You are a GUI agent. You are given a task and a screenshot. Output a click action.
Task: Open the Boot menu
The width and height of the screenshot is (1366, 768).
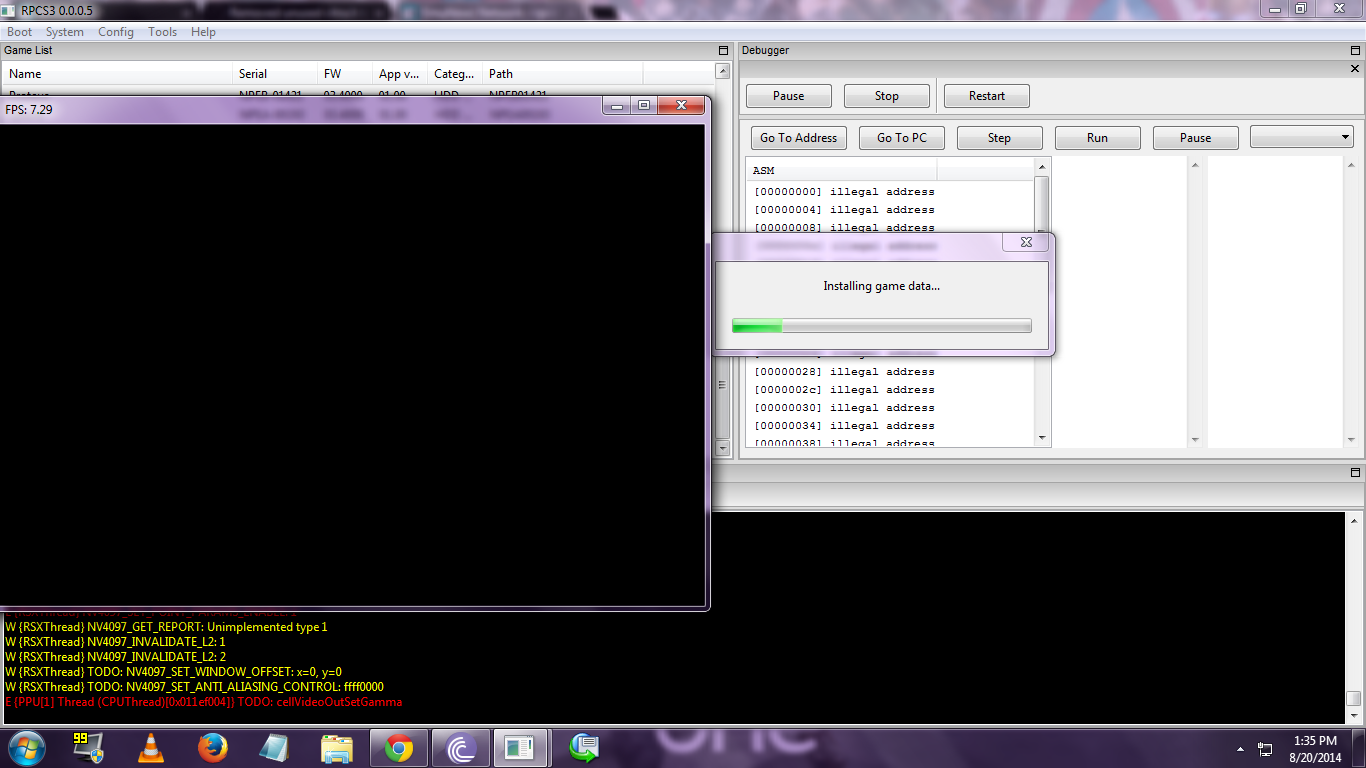pos(20,32)
